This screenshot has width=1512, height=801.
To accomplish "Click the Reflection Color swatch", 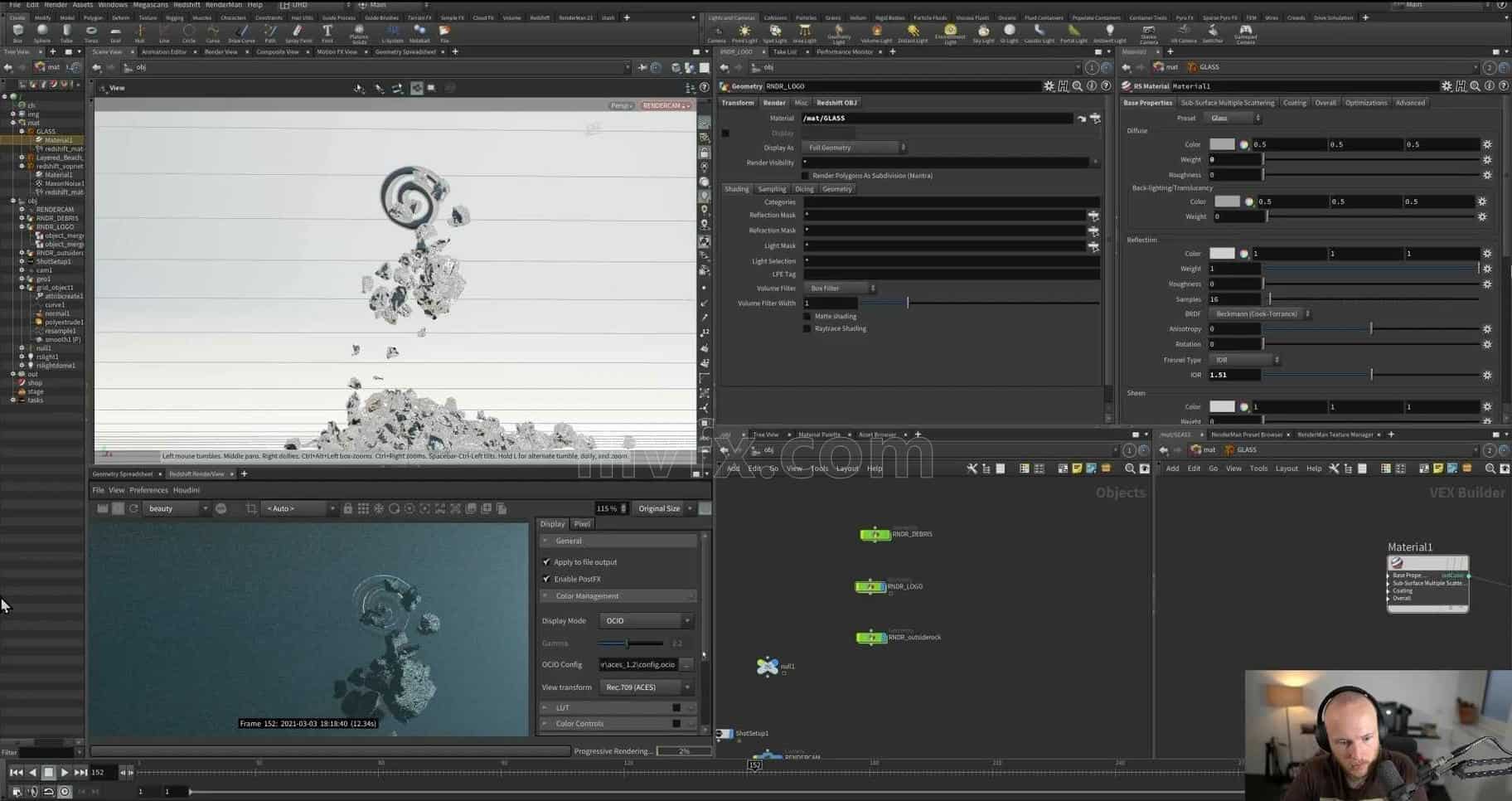I will [x=1222, y=254].
